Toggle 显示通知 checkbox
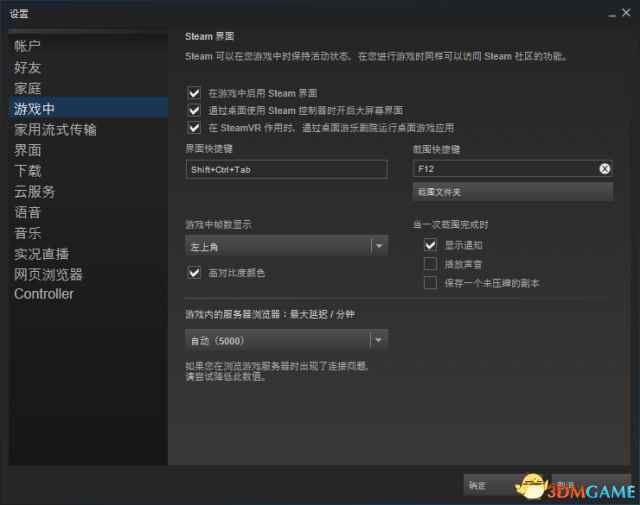The height and width of the screenshot is (505, 640). point(431,245)
